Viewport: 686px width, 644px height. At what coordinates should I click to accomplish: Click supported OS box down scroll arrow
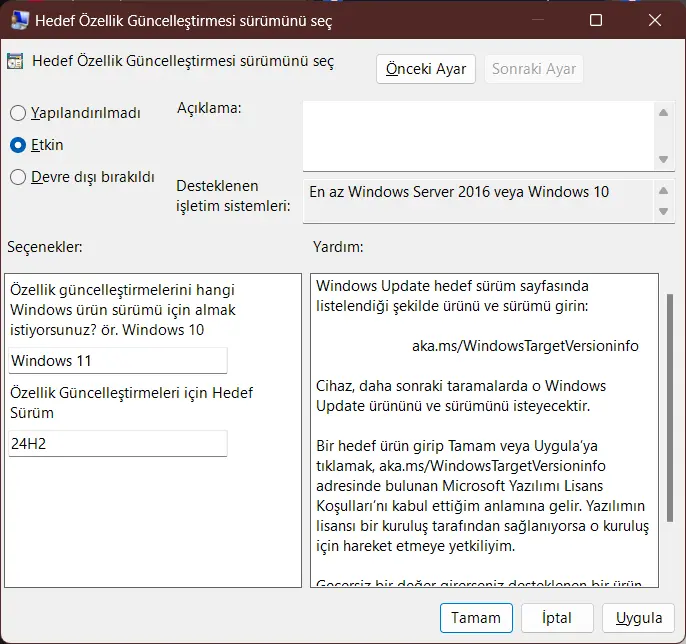point(664,211)
